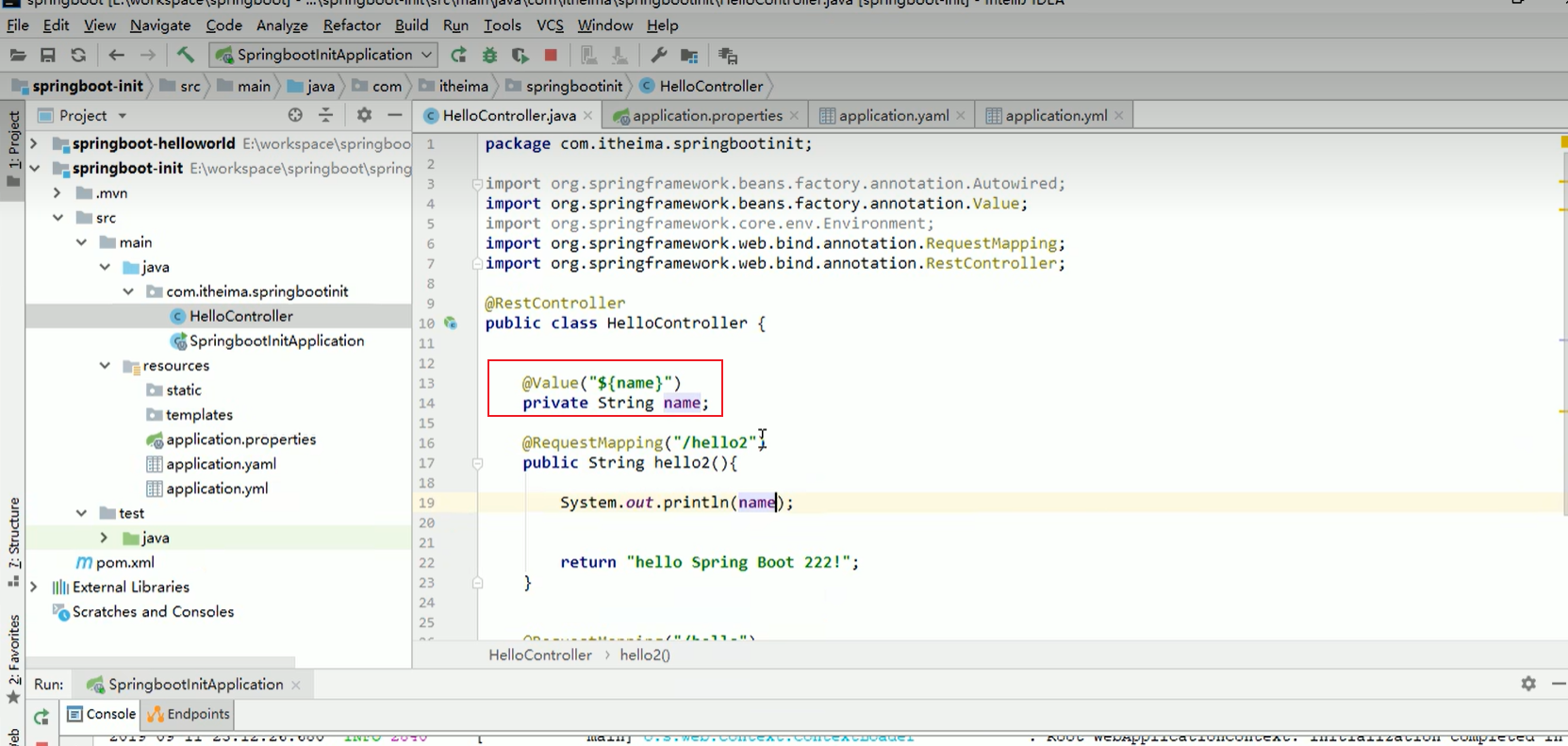Click the Synchronize refresh icon
The image size is (1568, 746).
pos(78,56)
